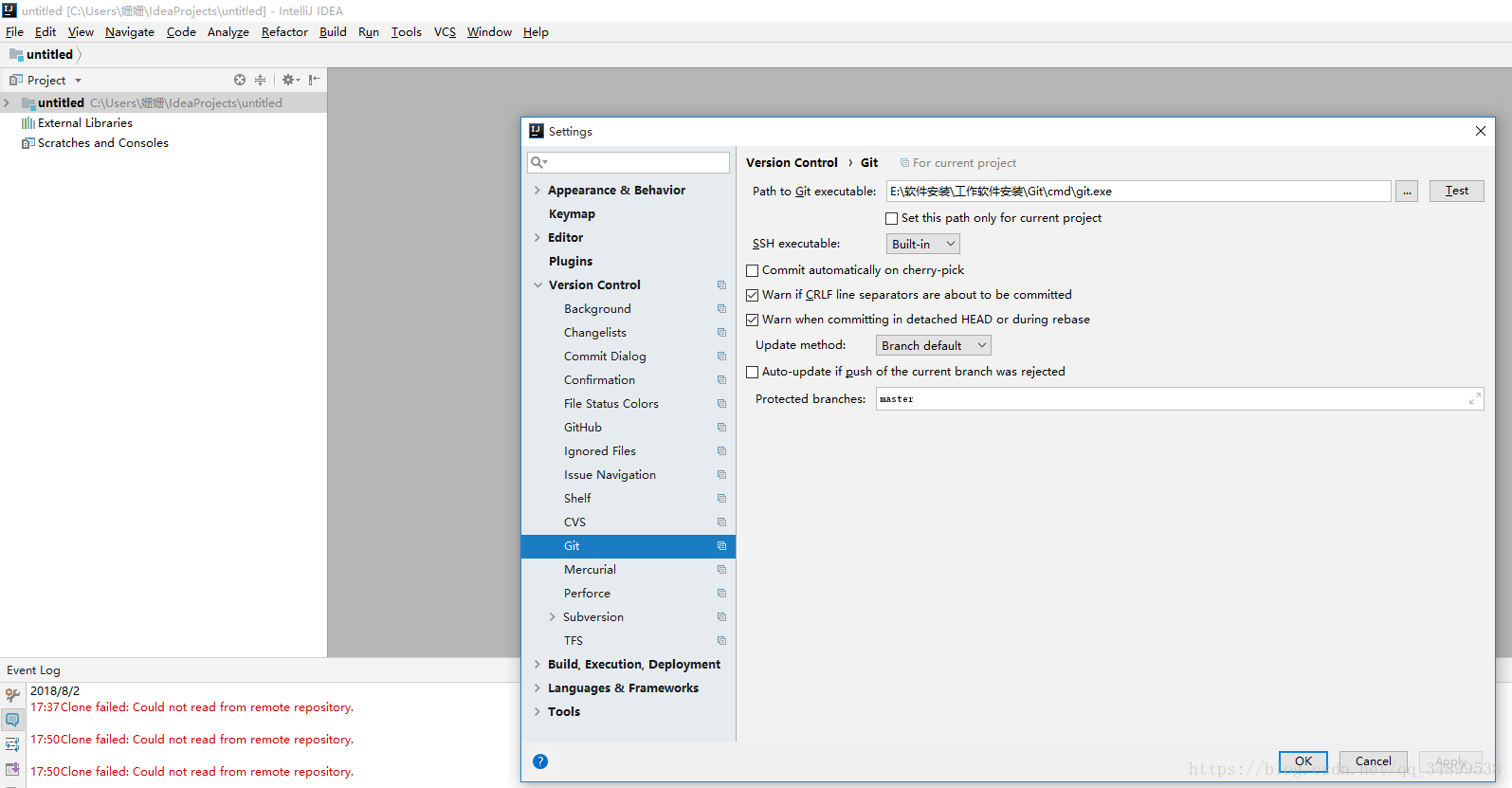Select External Libraries in project tree

click(85, 123)
